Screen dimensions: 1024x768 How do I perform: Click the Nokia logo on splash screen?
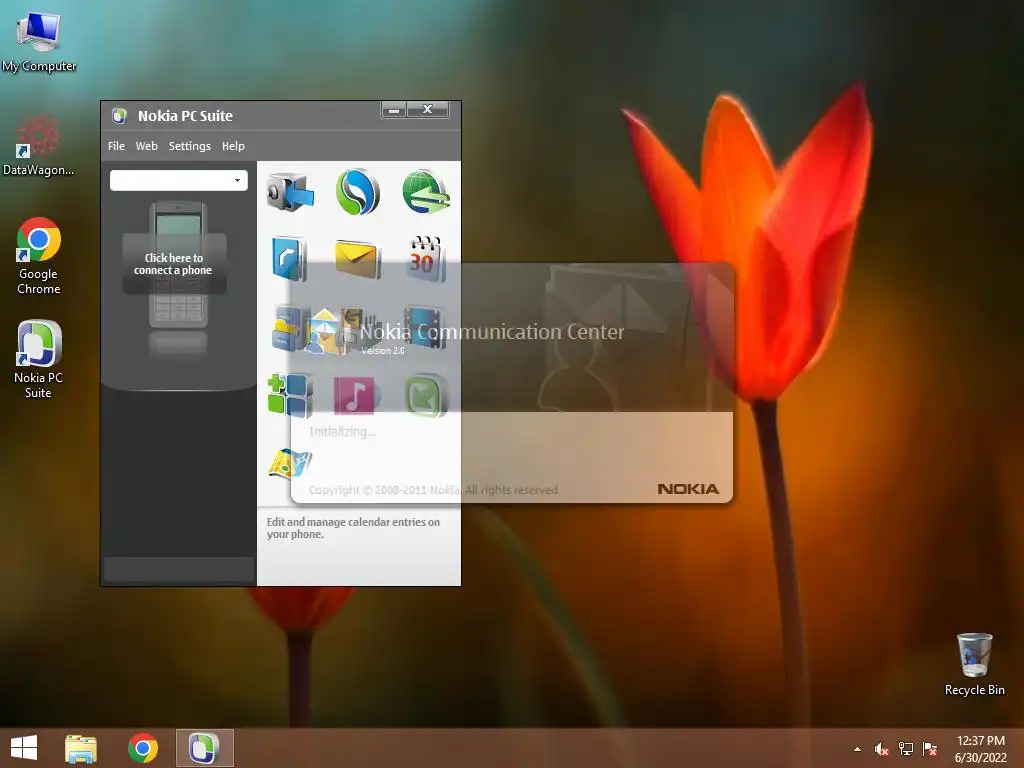tap(688, 489)
